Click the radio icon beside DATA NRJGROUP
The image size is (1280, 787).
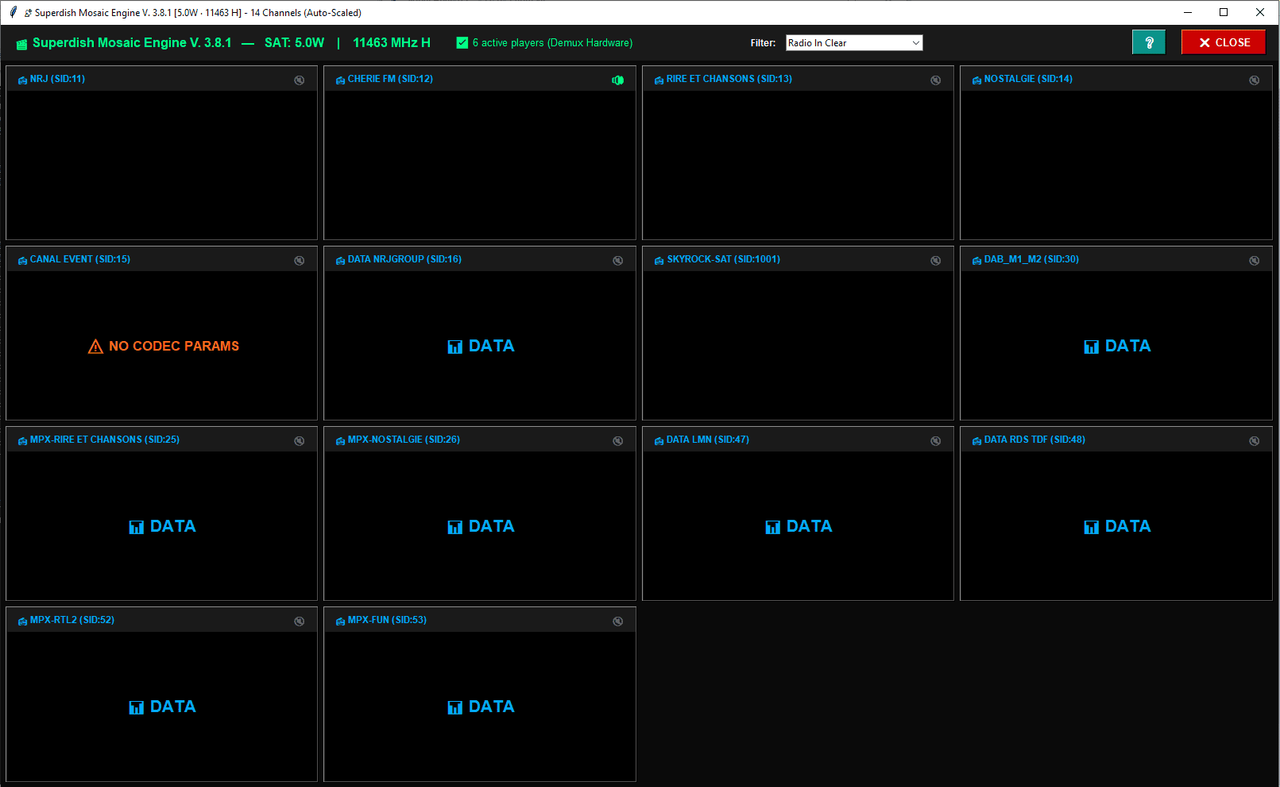341,260
